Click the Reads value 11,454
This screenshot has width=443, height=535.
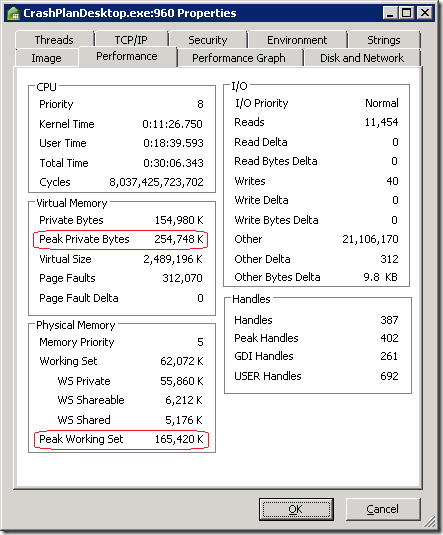pos(381,122)
